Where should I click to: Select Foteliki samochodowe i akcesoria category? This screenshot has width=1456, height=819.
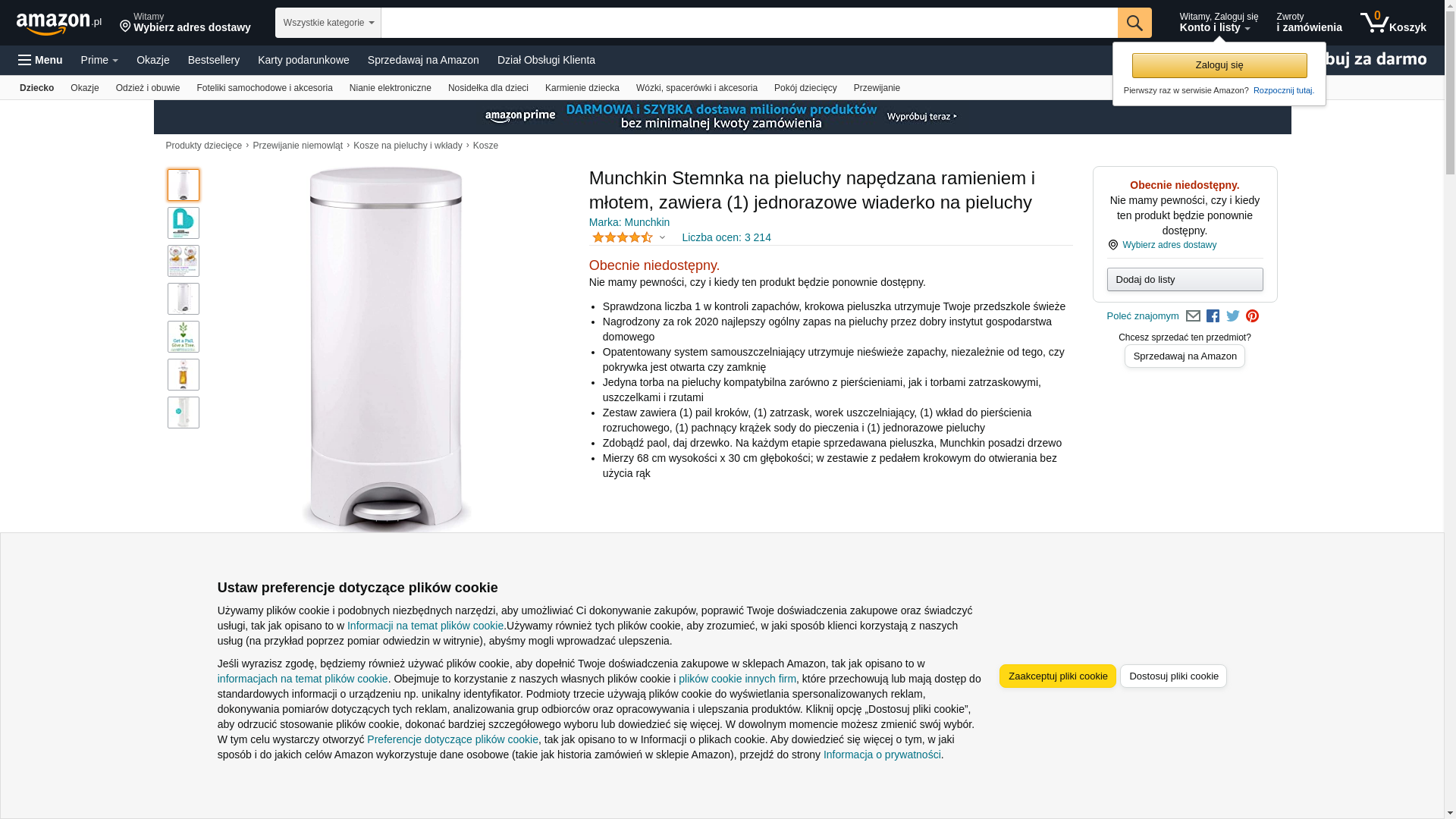[265, 88]
